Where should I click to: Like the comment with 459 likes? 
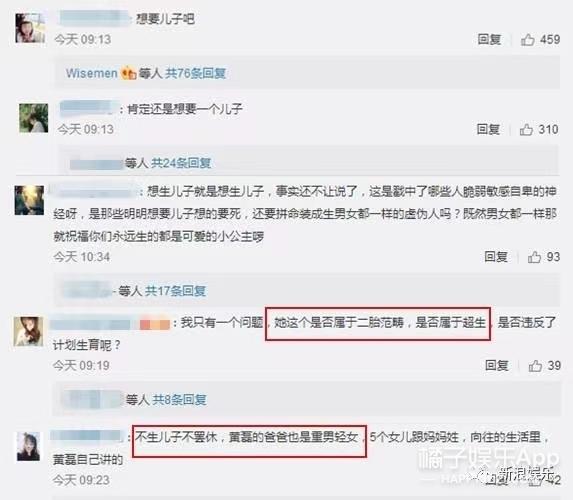click(x=528, y=39)
